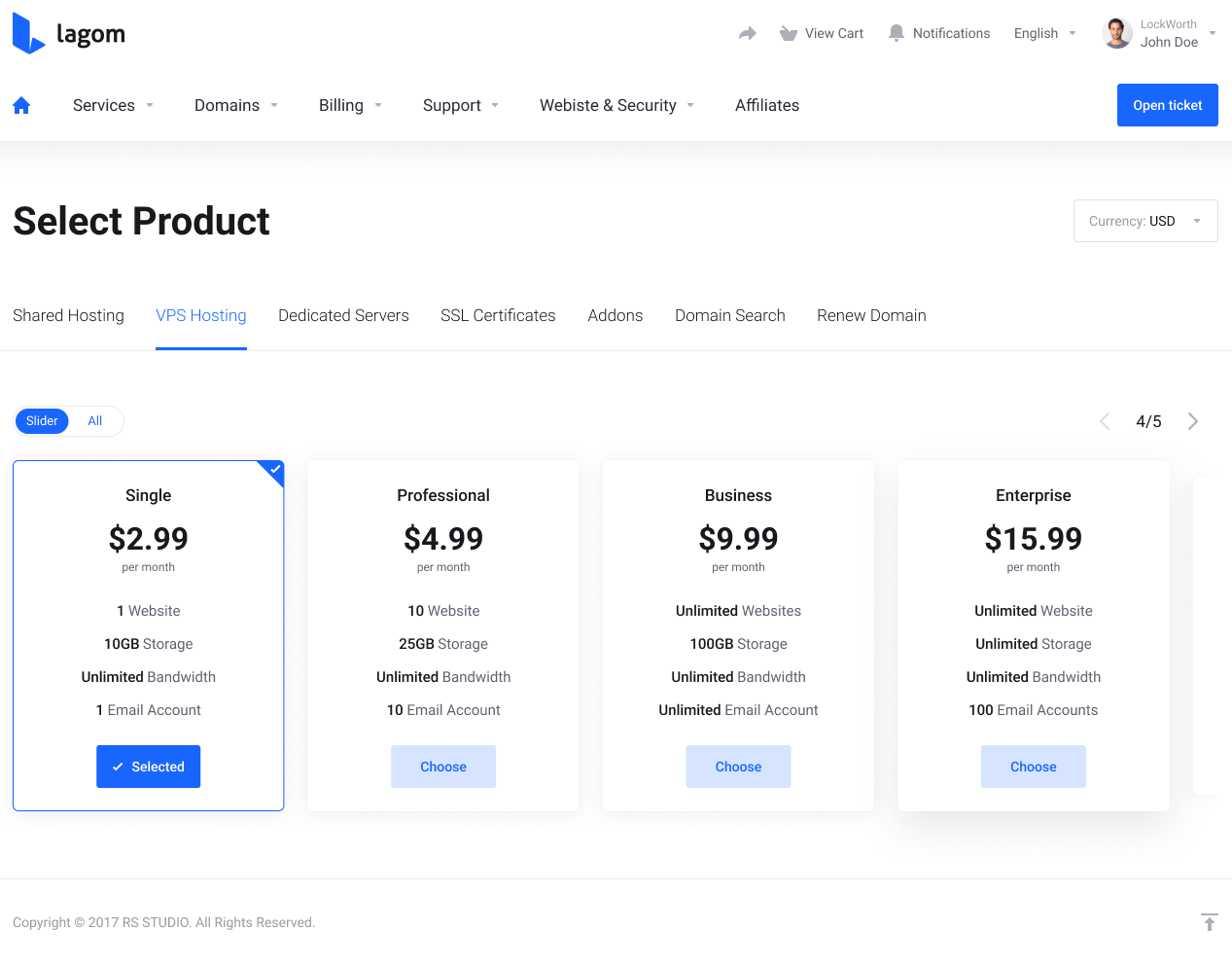Open the John Doe account dropdown

tap(1159, 33)
